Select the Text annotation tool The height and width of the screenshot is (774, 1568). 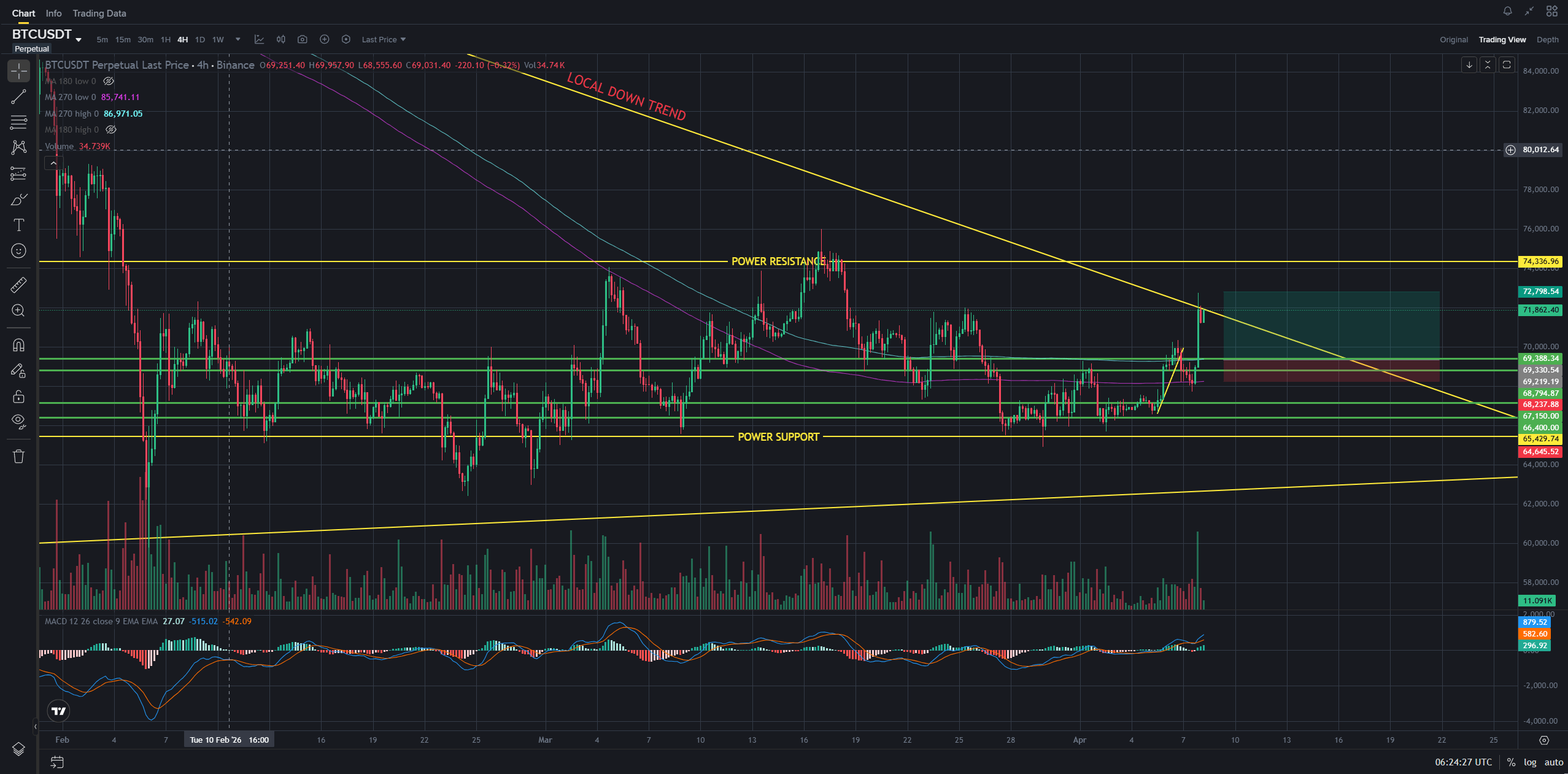(x=18, y=225)
